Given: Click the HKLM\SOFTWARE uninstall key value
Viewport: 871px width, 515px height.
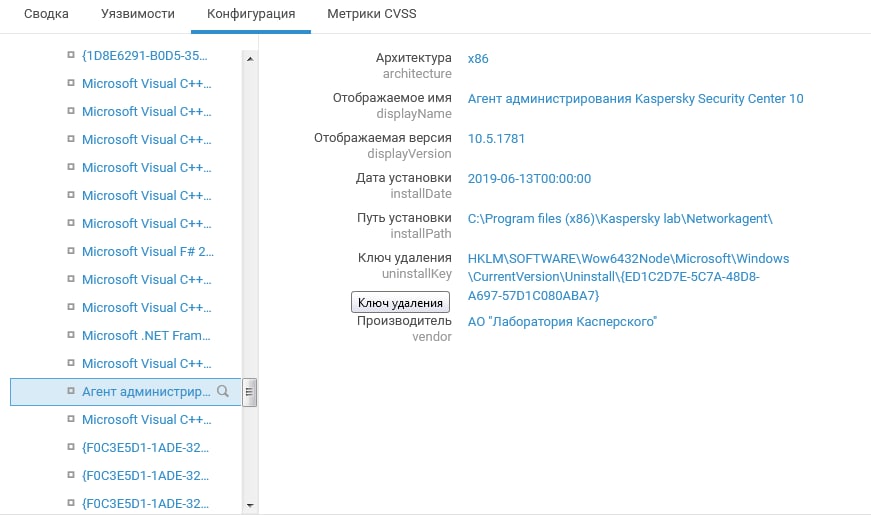Looking at the screenshot, I should pos(628,277).
